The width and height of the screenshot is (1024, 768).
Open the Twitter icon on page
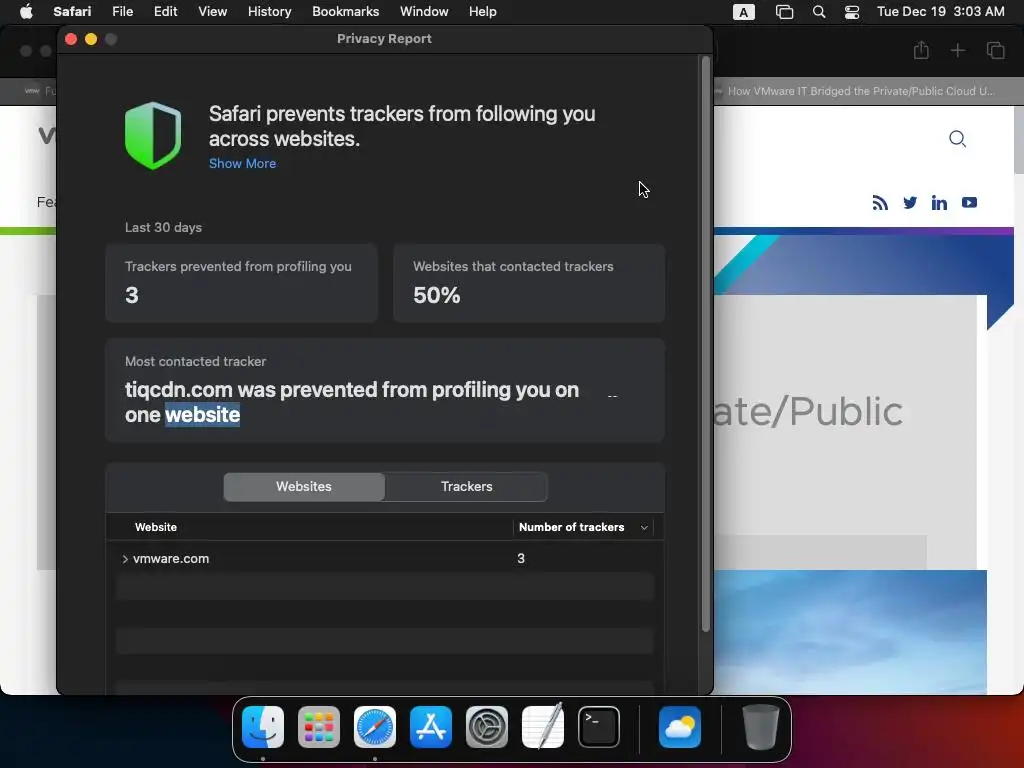(x=910, y=203)
